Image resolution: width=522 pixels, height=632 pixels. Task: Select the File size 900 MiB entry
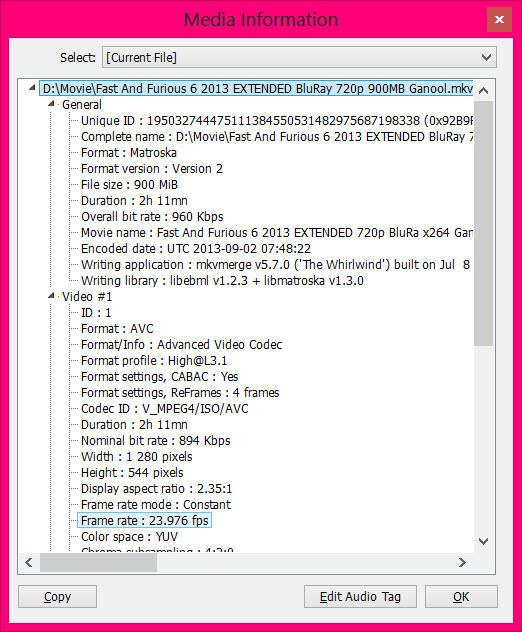(129, 185)
